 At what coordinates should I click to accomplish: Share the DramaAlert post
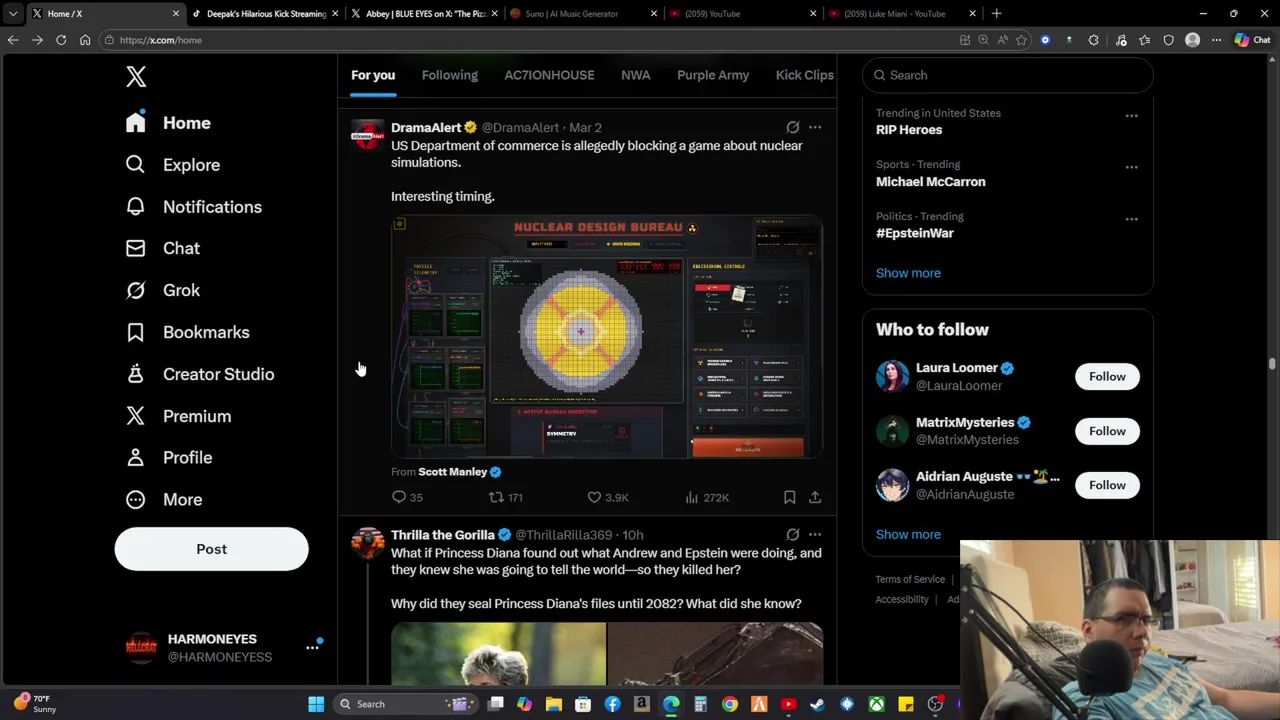pos(815,497)
